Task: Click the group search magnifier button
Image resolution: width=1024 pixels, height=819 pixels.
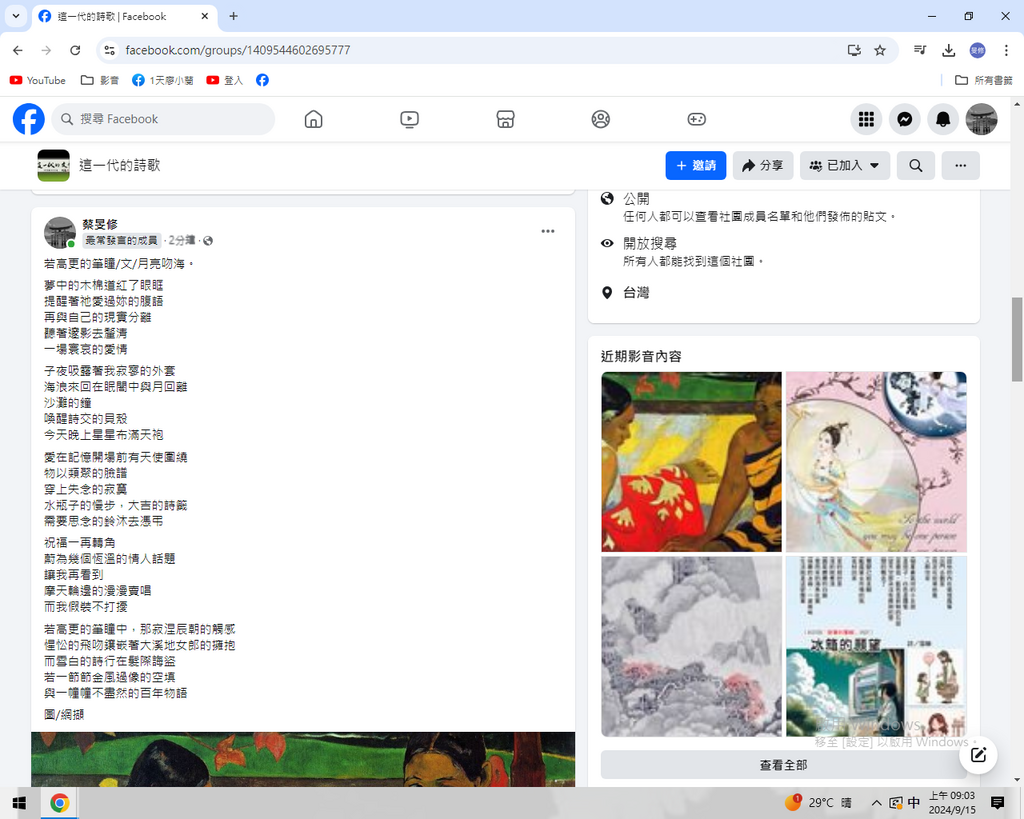Action: tap(915, 165)
